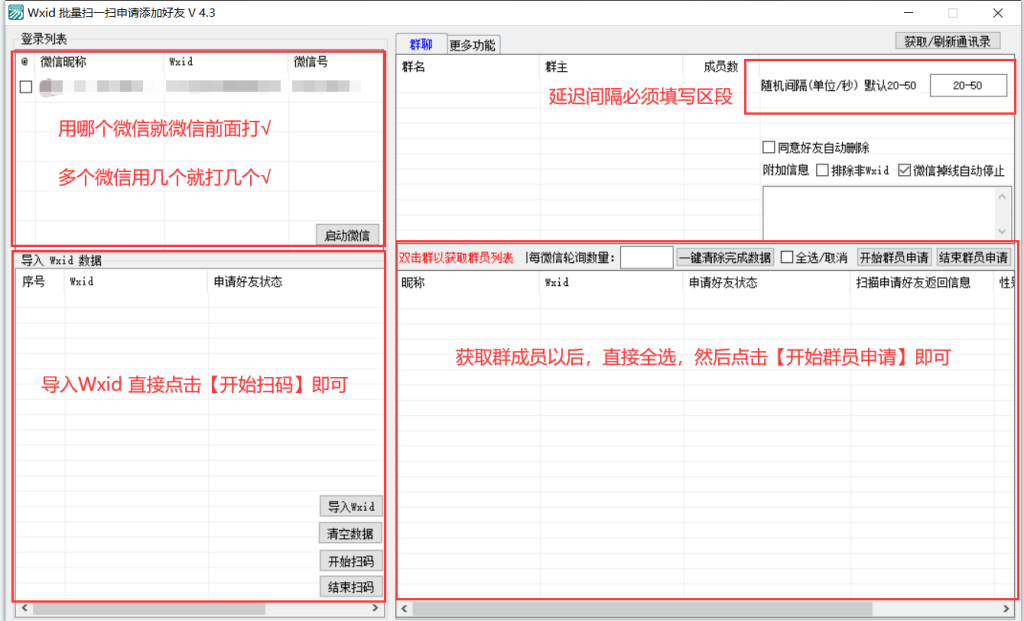Click the app logo icon in title bar
Viewport: 1024px width, 621px height.
[x=16, y=13]
